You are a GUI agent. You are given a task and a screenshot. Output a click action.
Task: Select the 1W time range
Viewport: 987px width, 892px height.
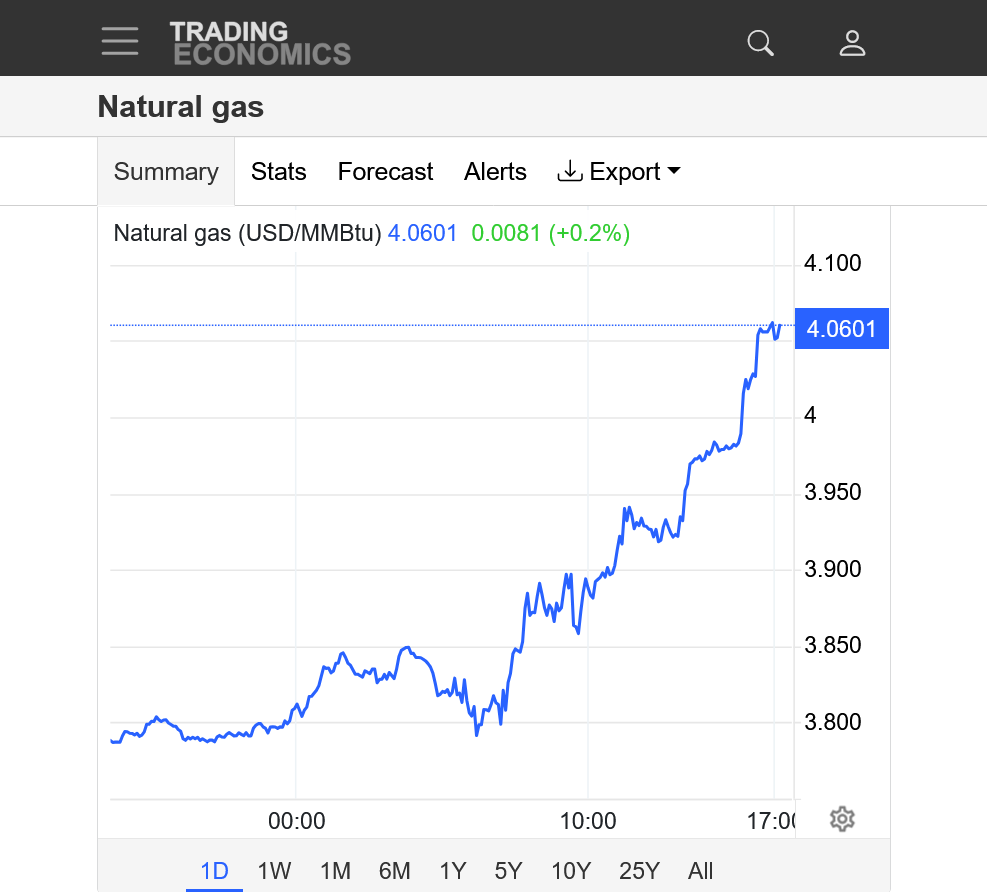point(274,871)
